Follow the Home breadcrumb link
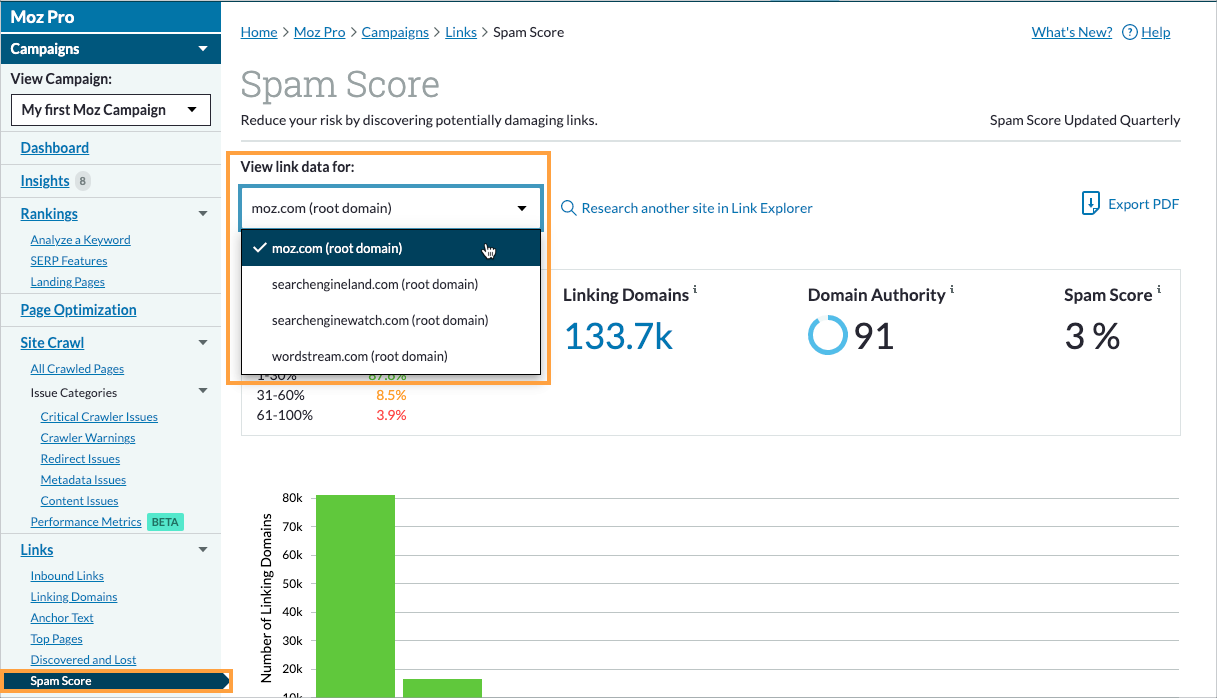This screenshot has height=698, width=1217. 258,31
